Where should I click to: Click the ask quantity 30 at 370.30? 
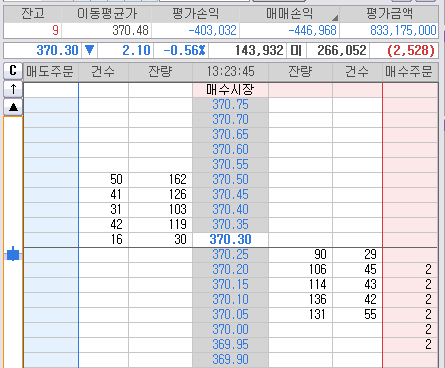pyautogui.click(x=160, y=240)
